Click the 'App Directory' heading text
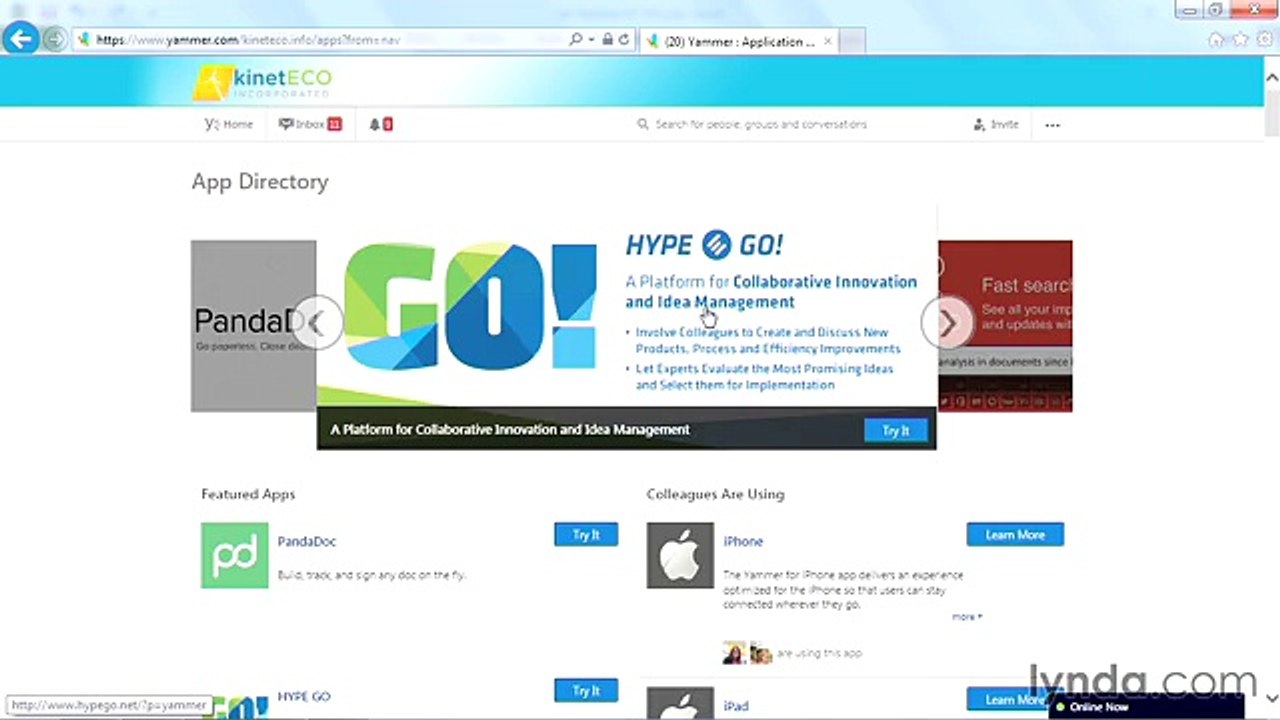This screenshot has width=1280, height=720. click(260, 181)
